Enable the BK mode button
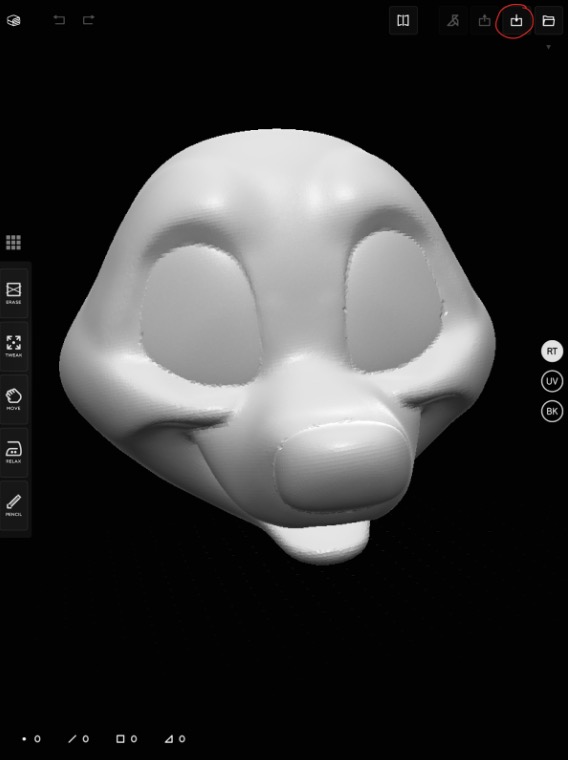Viewport: 568px width, 760px height. click(x=552, y=412)
